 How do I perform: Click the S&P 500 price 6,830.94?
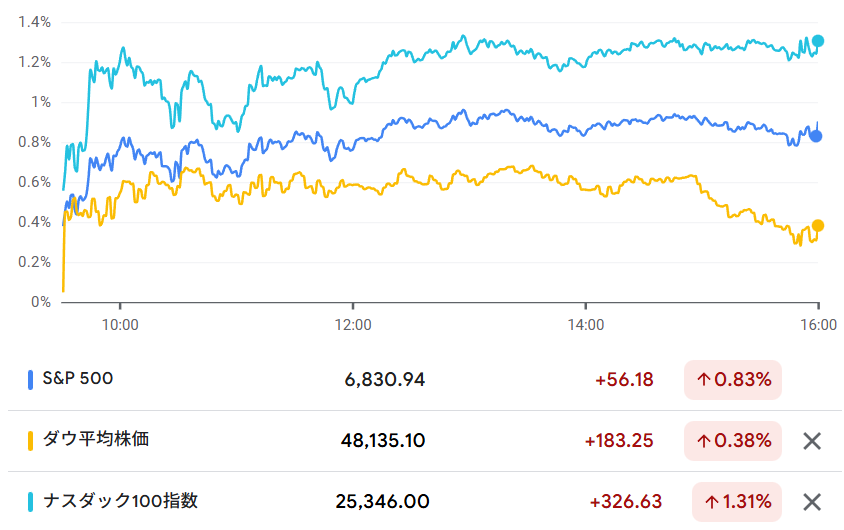click(x=385, y=380)
